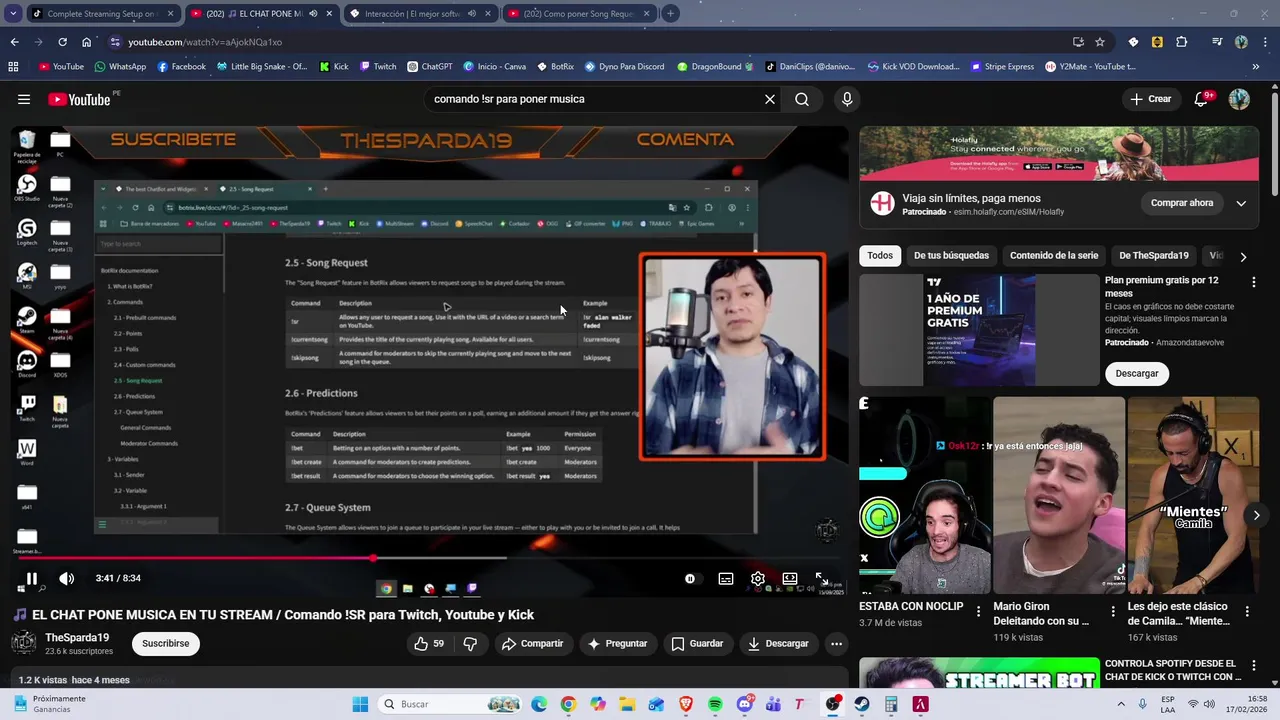The width and height of the screenshot is (1280, 720).
Task: Open Steam from the taskbar
Action: (862, 704)
